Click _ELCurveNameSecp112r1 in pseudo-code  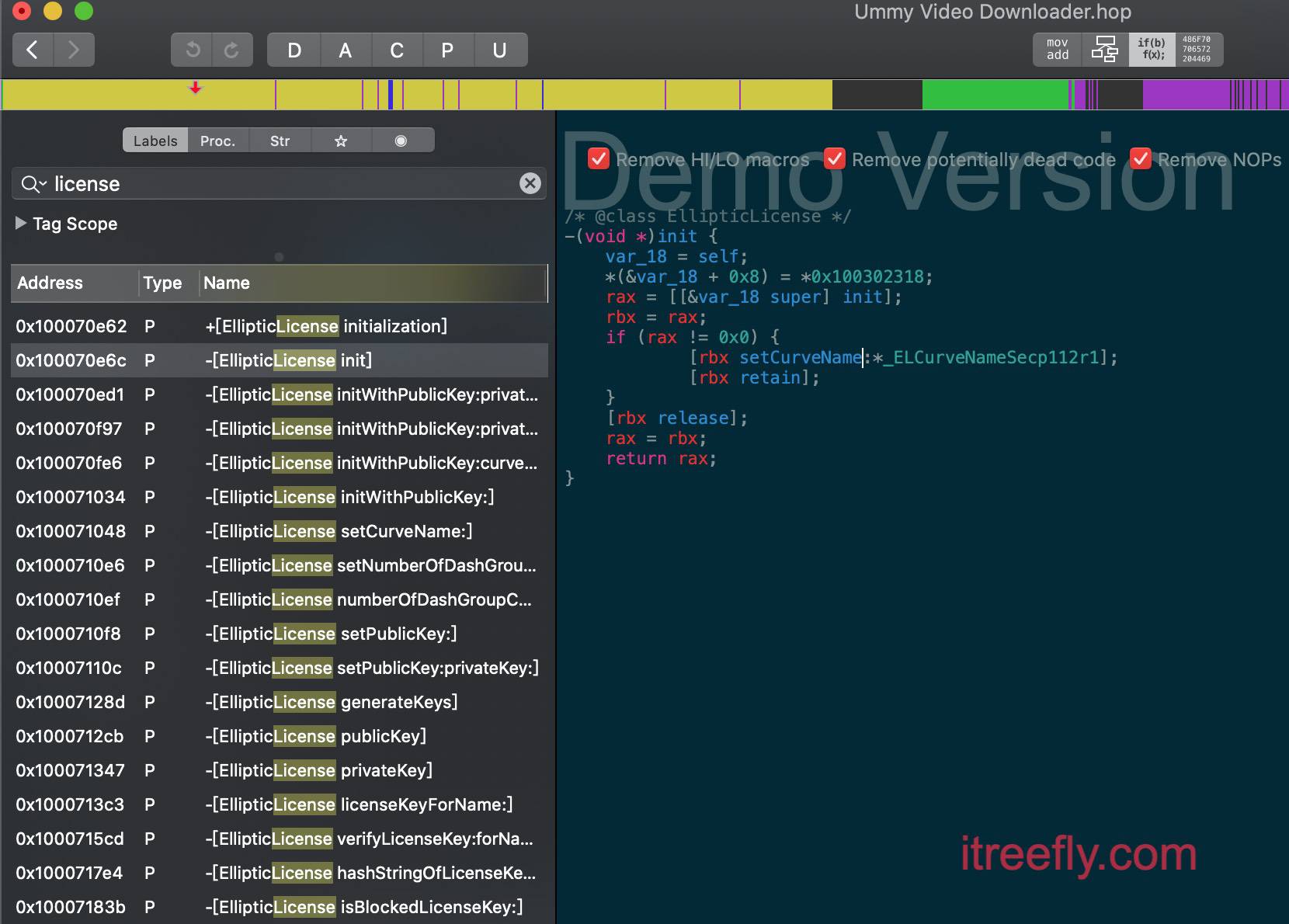pos(992,357)
